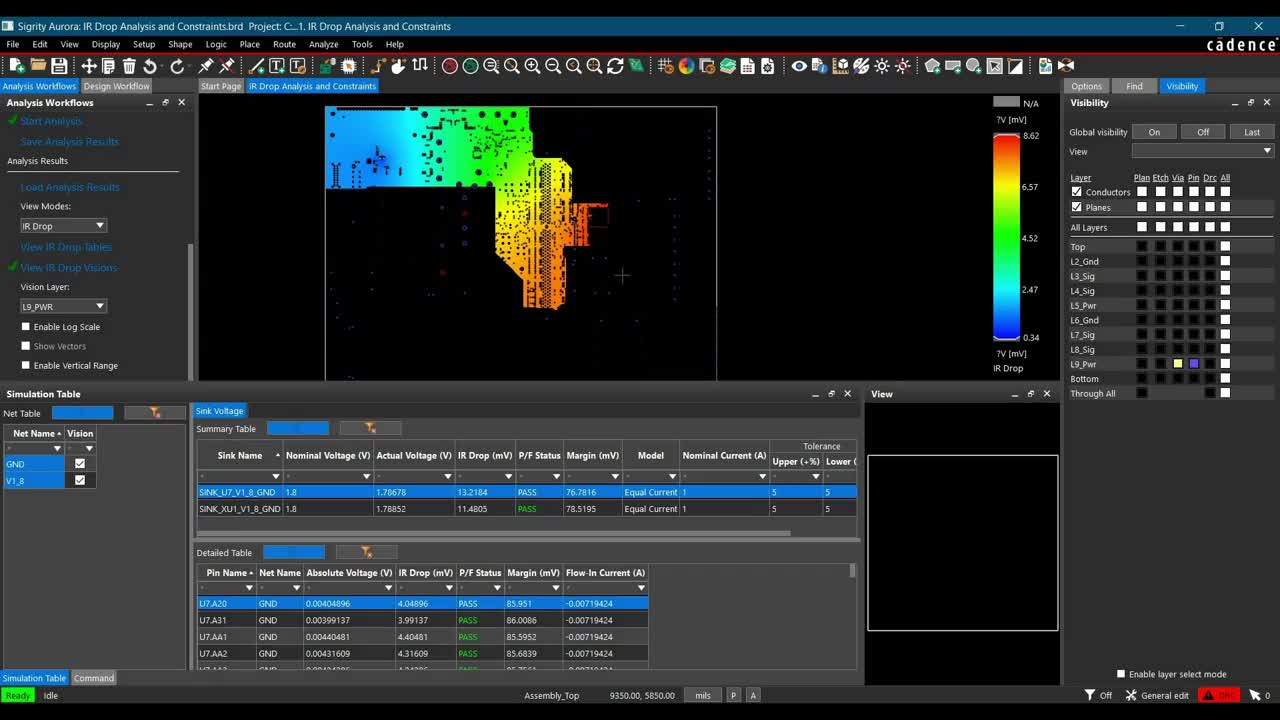Enable the Log Scale checkbox
Viewport: 1280px width, 720px height.
[x=26, y=327]
